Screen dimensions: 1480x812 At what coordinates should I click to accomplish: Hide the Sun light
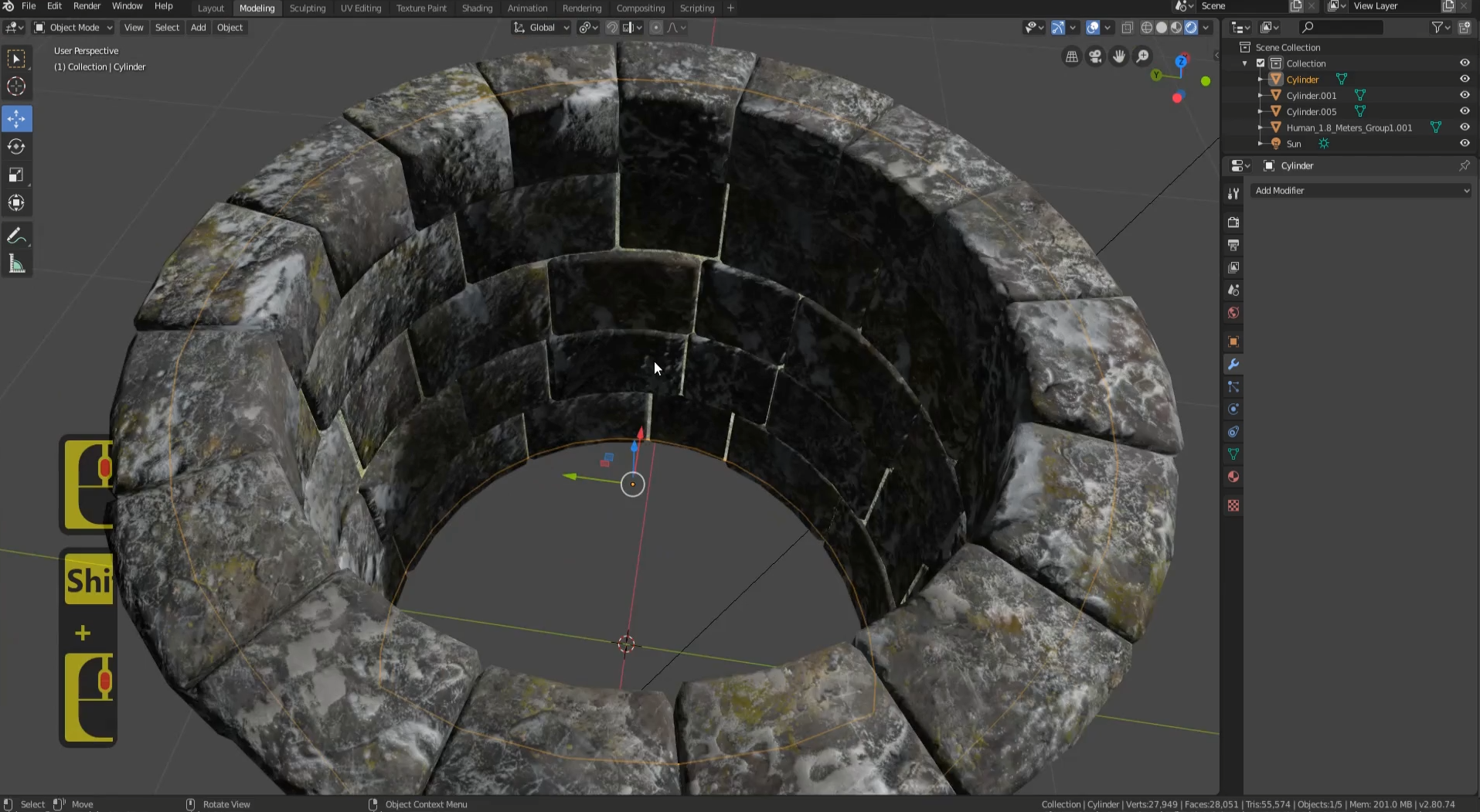(1465, 144)
